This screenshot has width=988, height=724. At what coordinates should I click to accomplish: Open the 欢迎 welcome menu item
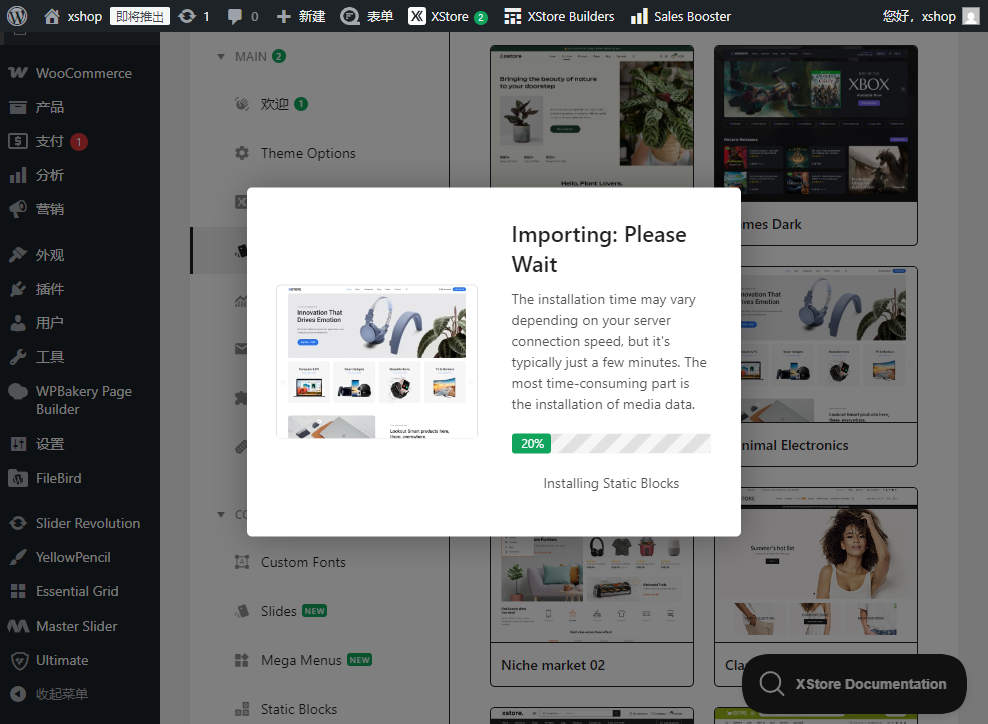(x=319, y=104)
